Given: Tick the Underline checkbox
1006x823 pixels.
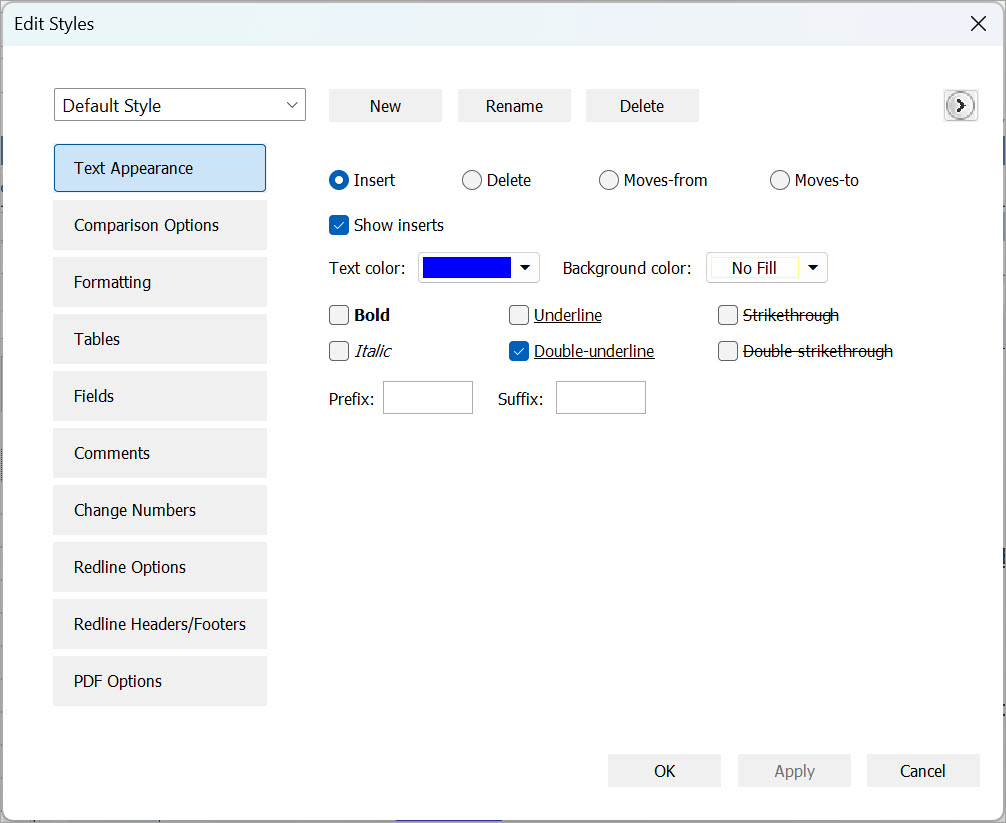Looking at the screenshot, I should pos(518,315).
